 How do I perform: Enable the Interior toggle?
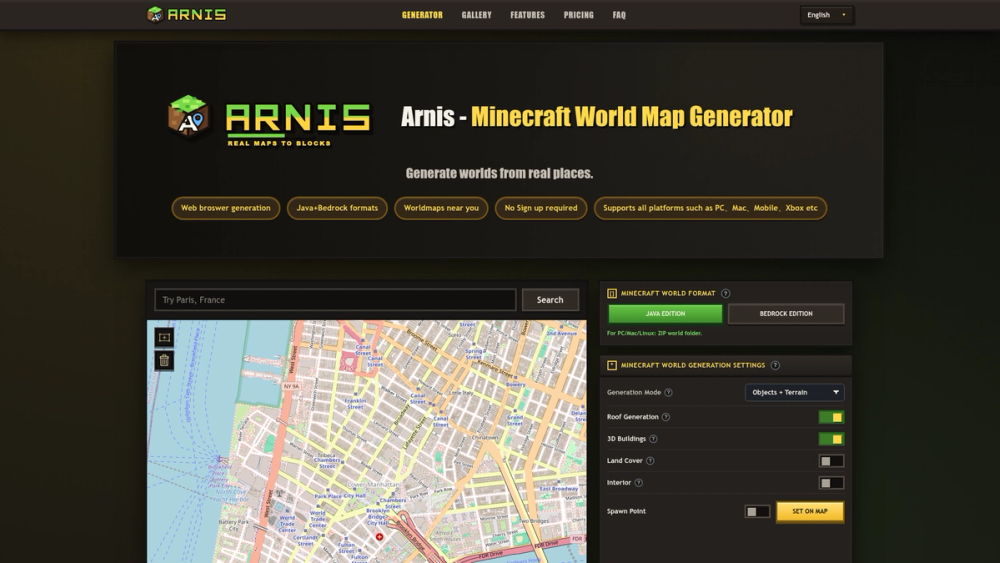[x=831, y=483]
